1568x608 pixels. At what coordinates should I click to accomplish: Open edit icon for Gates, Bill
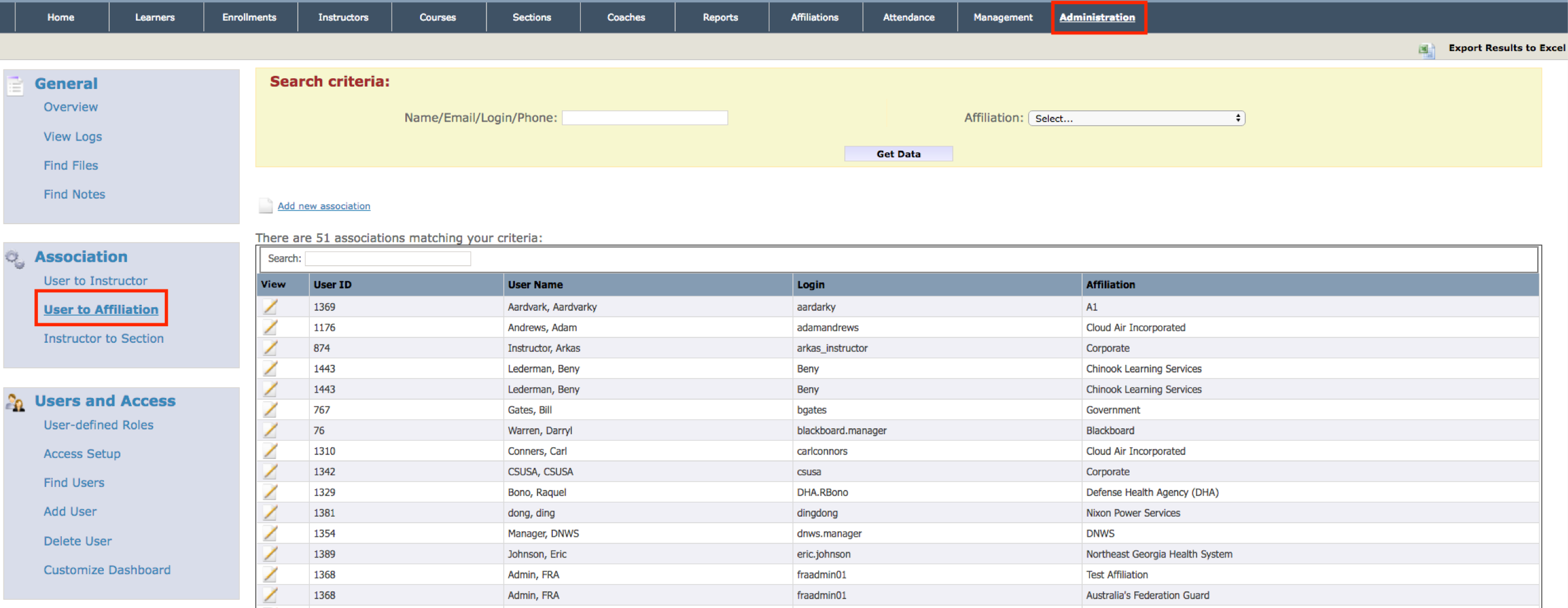pos(271,410)
